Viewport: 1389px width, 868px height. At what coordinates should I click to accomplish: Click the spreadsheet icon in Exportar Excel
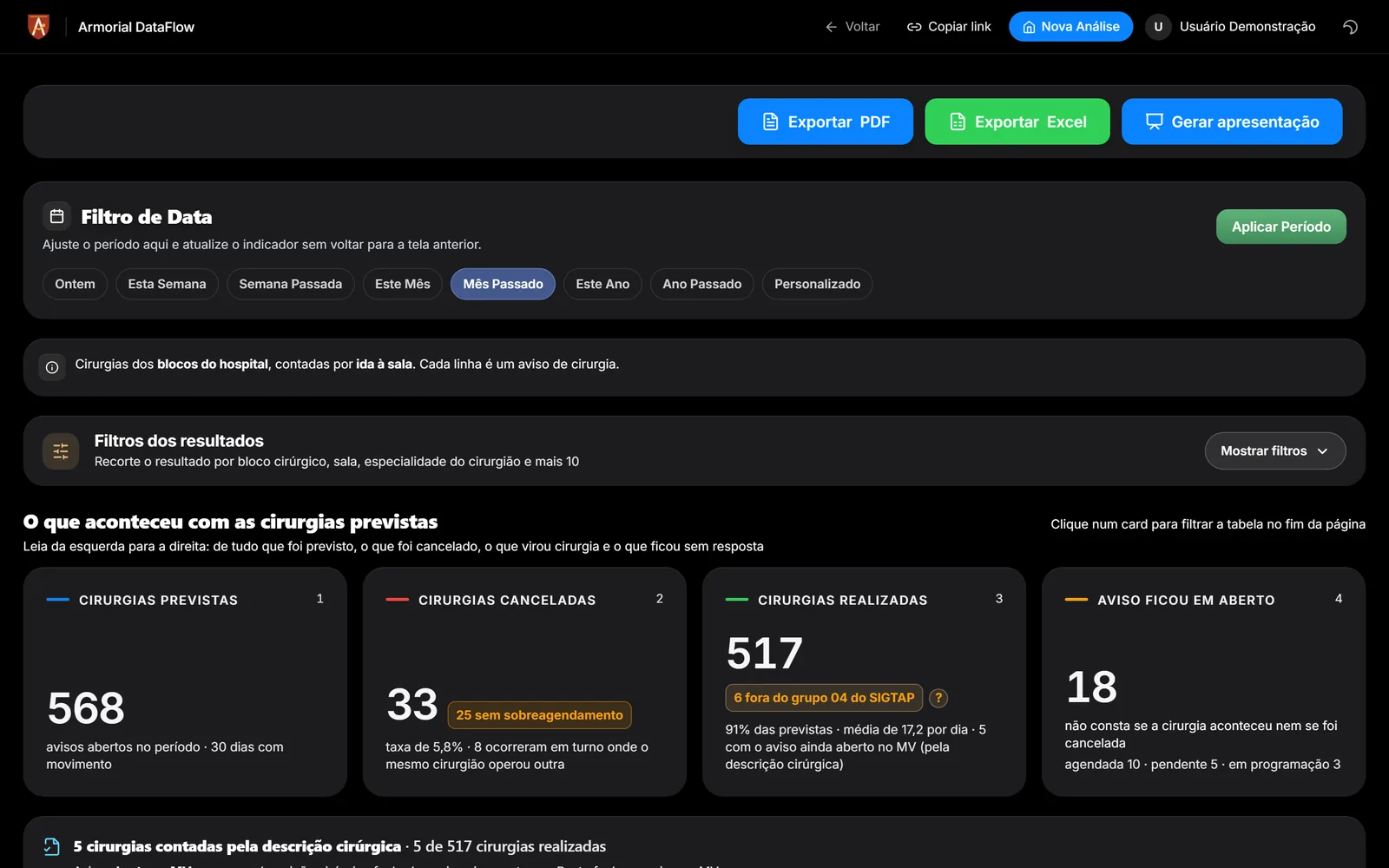958,122
